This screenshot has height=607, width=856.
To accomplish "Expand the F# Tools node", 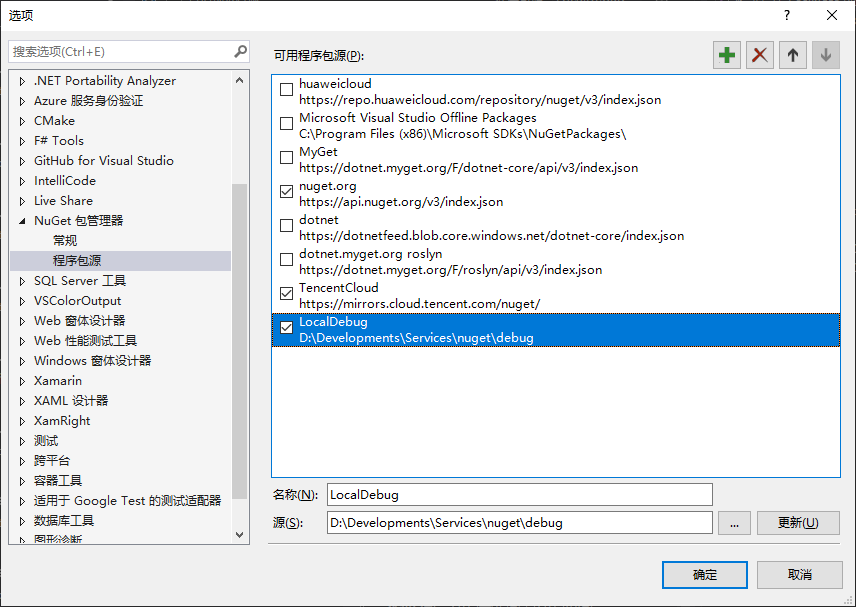I will pos(22,141).
